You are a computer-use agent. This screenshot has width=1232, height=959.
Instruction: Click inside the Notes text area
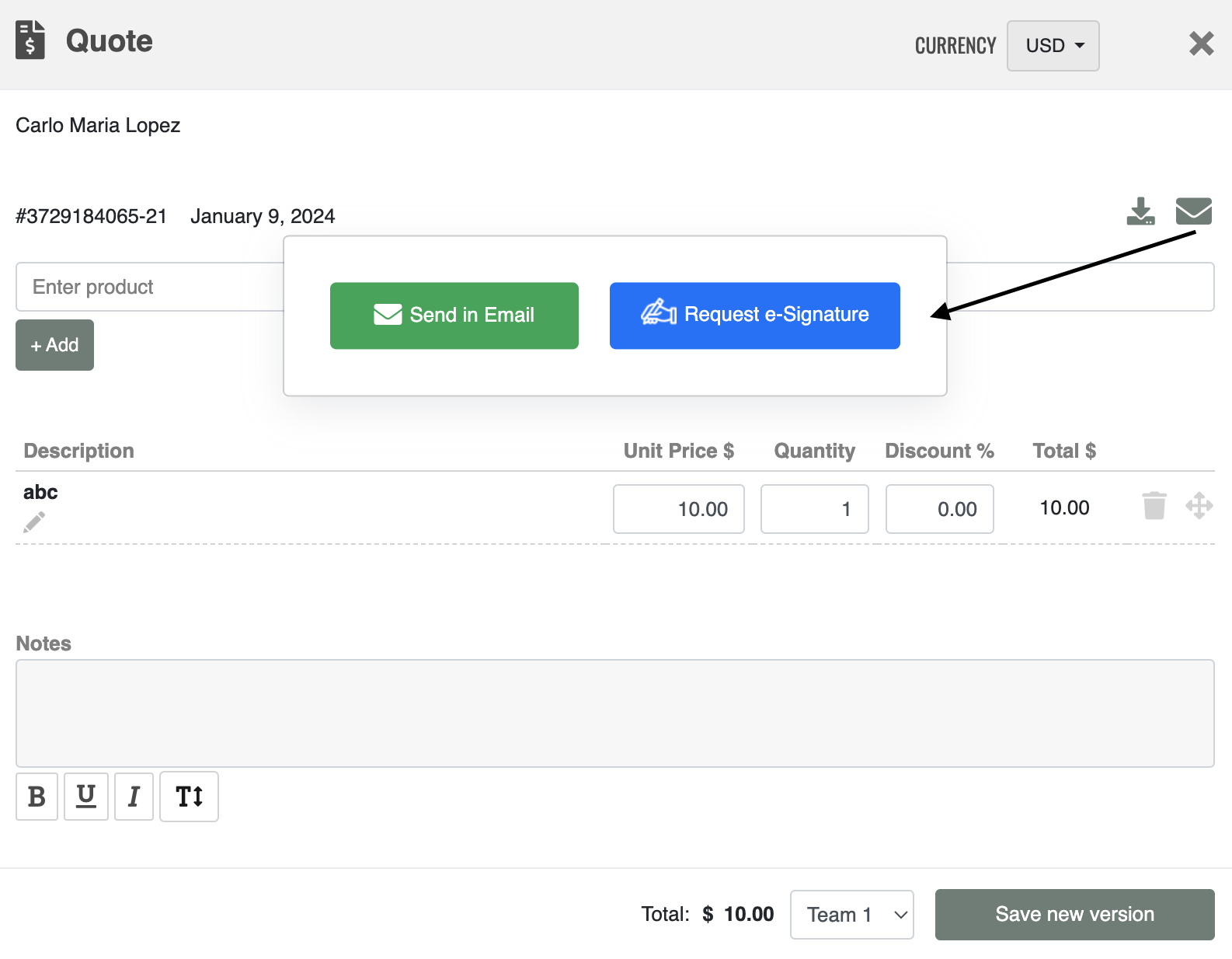click(x=614, y=713)
